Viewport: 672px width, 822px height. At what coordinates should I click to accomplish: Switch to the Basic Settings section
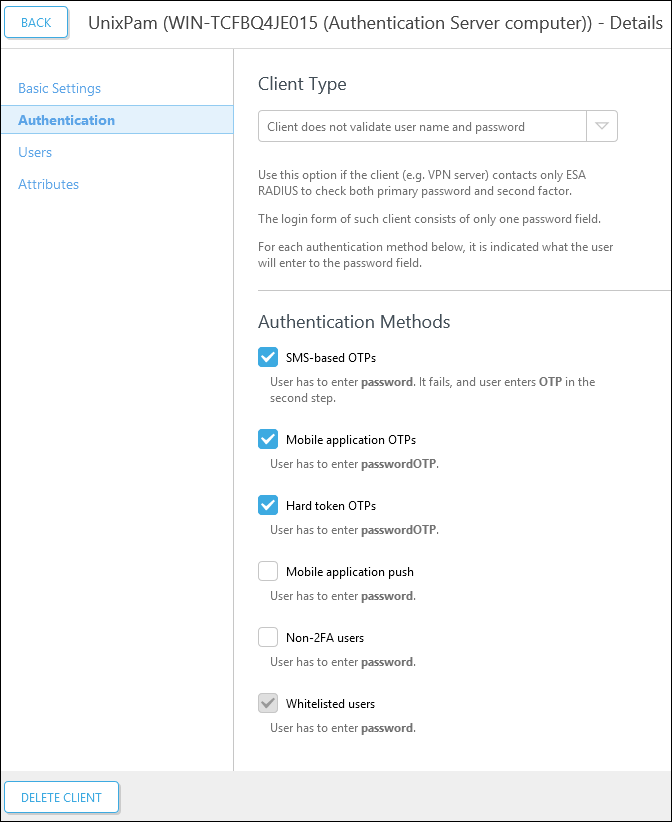tap(58, 88)
